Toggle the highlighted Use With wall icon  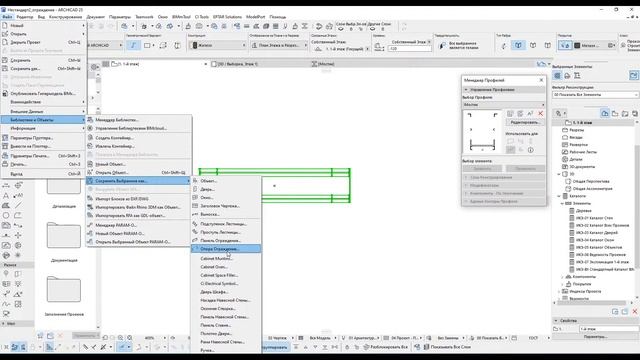tap(511, 150)
